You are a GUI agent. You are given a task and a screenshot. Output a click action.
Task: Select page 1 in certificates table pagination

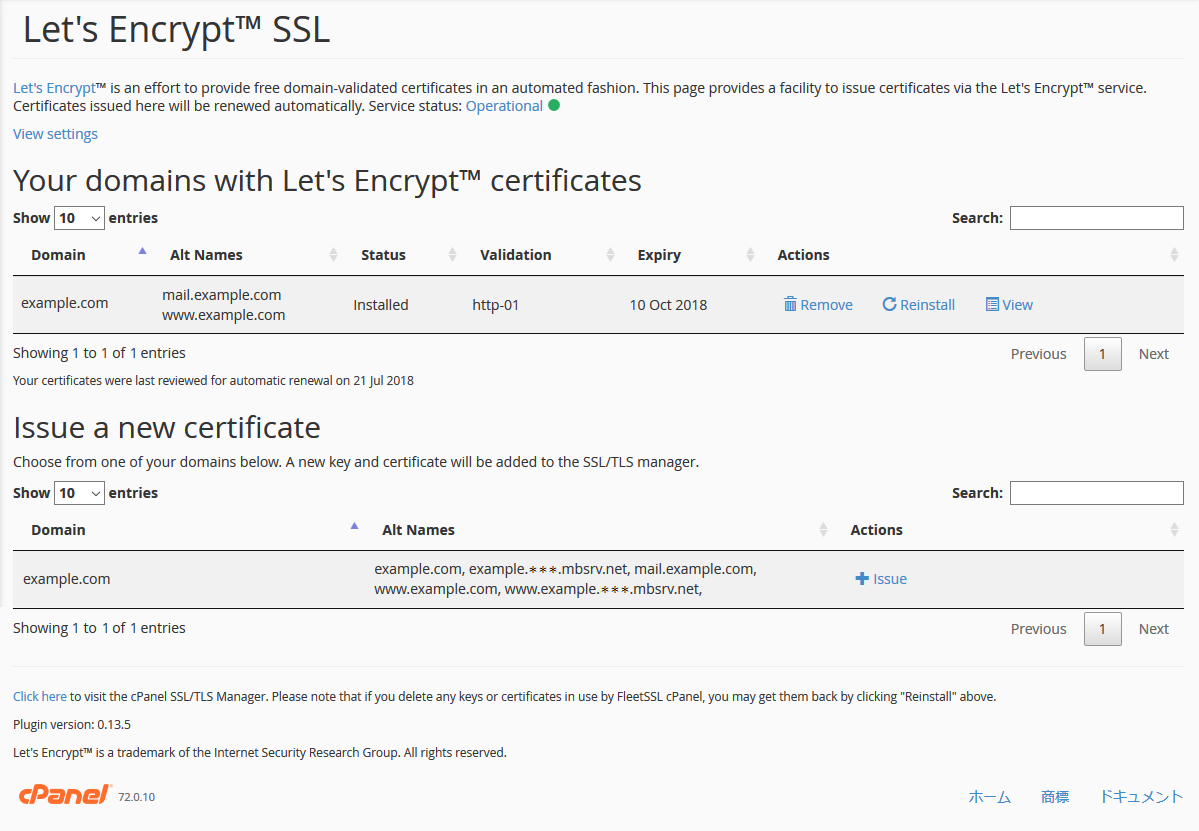click(x=1102, y=354)
